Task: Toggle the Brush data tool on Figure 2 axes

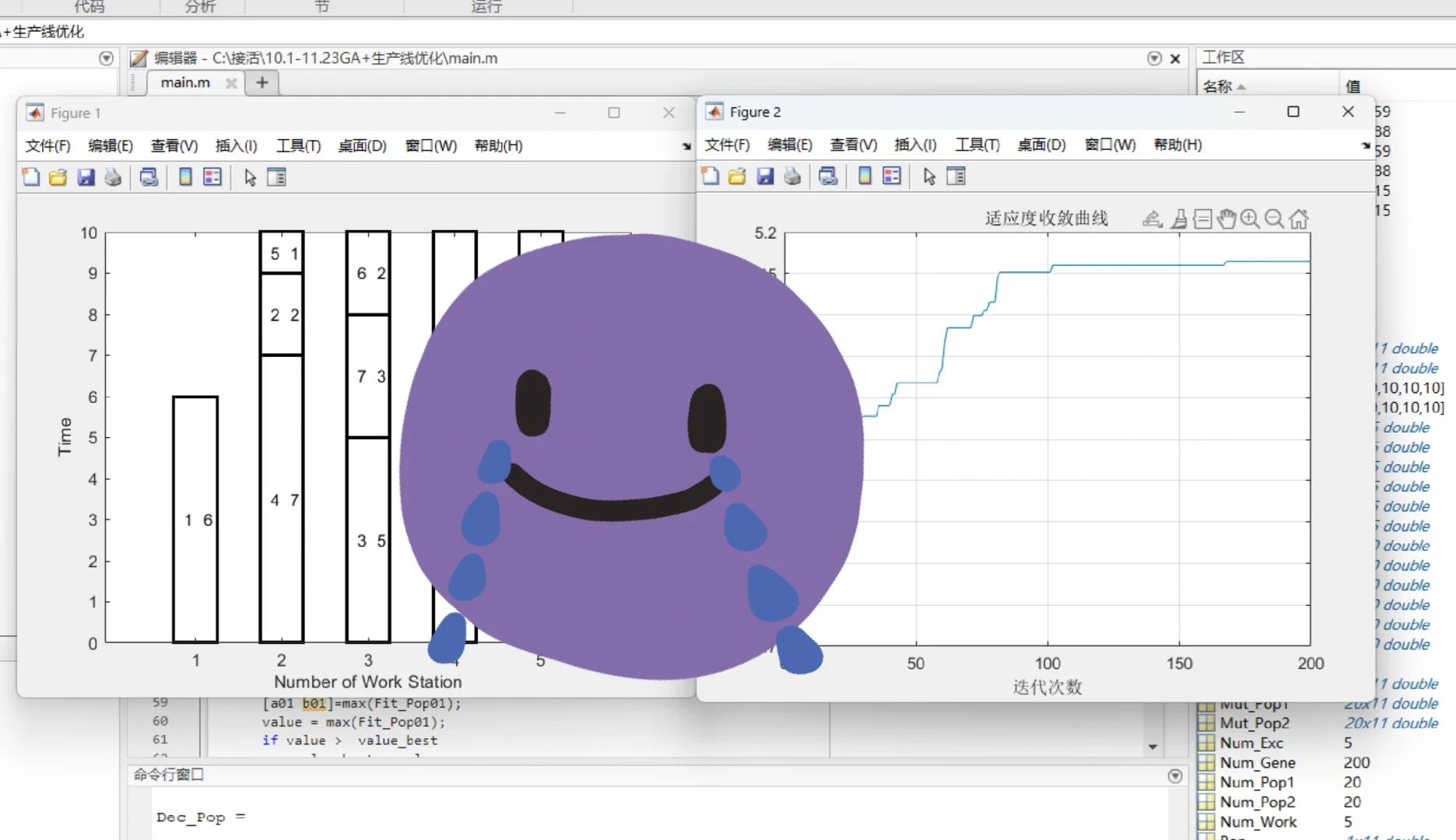Action: (x=1180, y=219)
